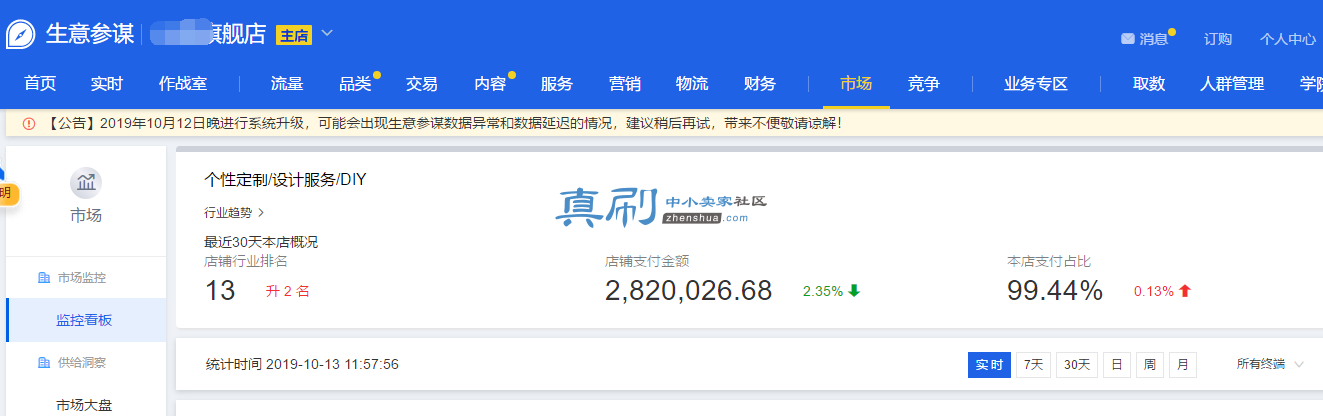This screenshot has height=416, width=1323.
Task: Switch to 服务 tab
Action: [557, 84]
